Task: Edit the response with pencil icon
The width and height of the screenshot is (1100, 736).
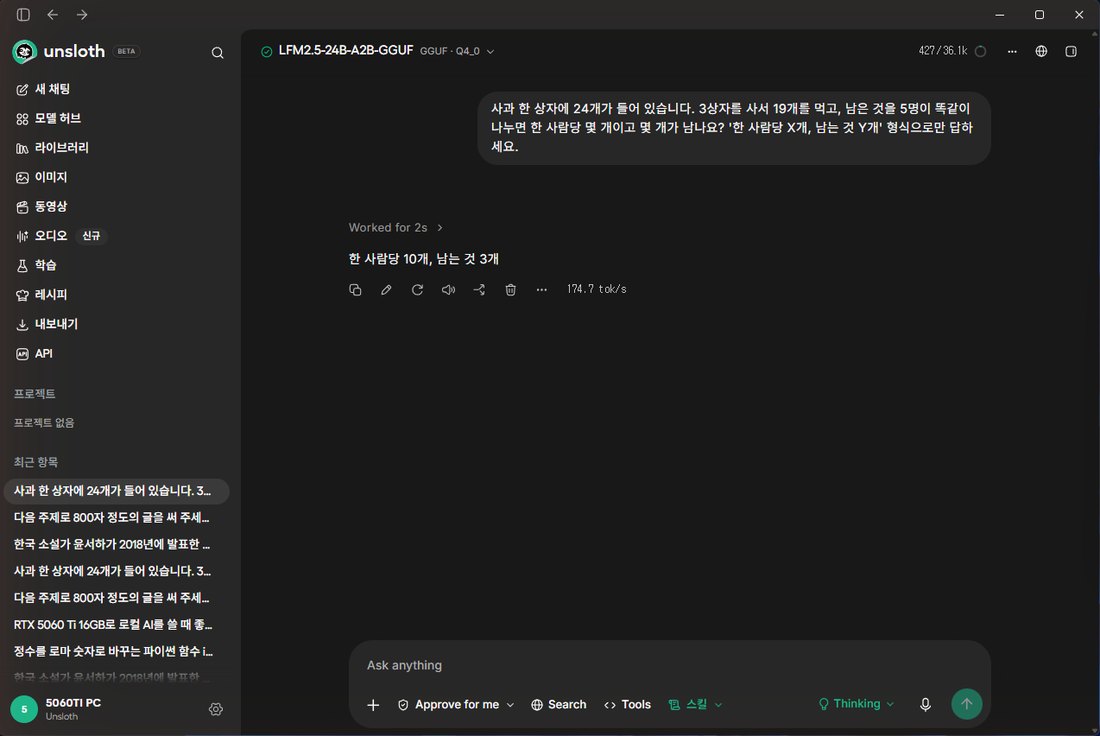Action: (386, 290)
